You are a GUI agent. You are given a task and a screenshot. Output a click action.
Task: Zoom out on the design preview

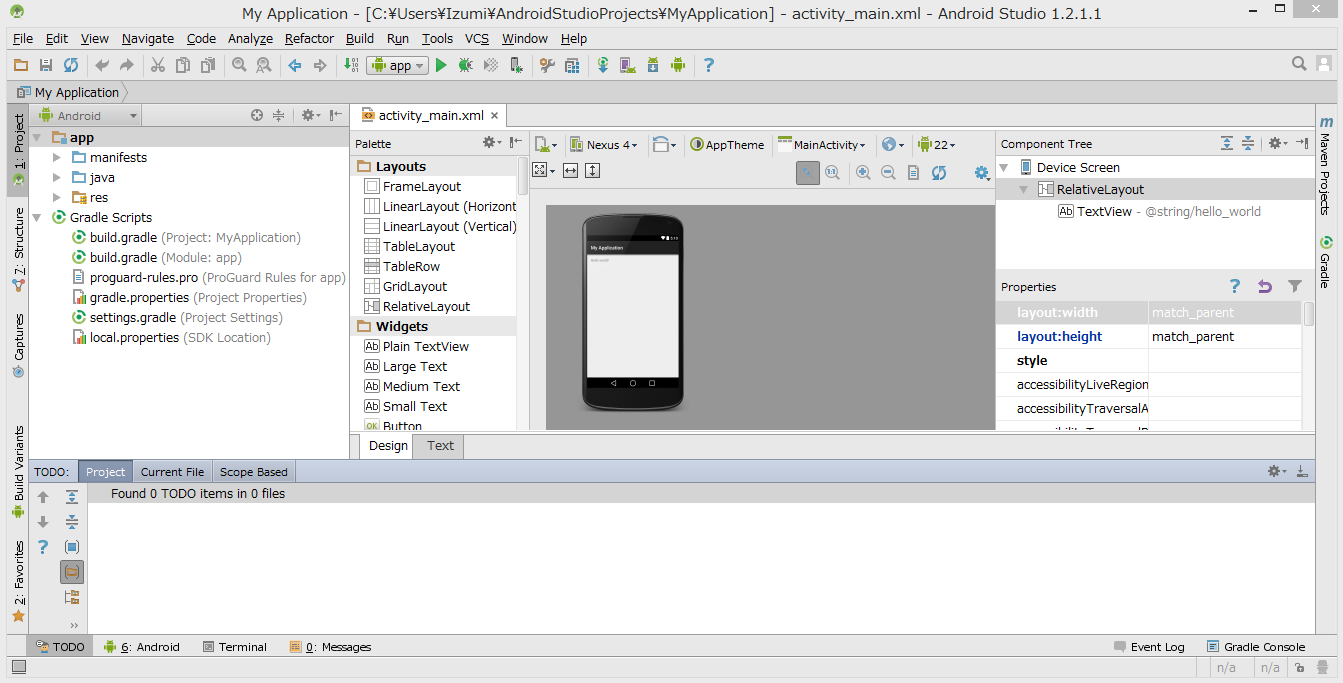[x=888, y=173]
